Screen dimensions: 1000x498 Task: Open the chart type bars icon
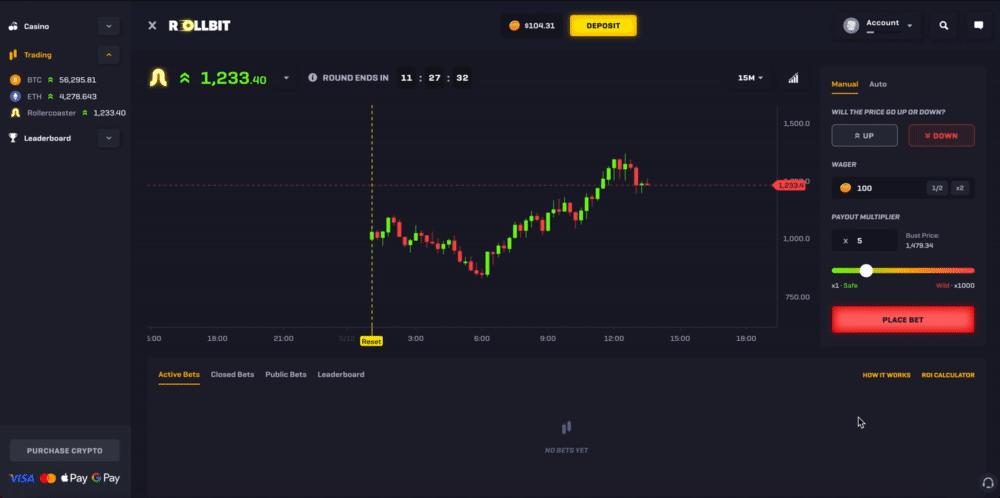point(793,78)
